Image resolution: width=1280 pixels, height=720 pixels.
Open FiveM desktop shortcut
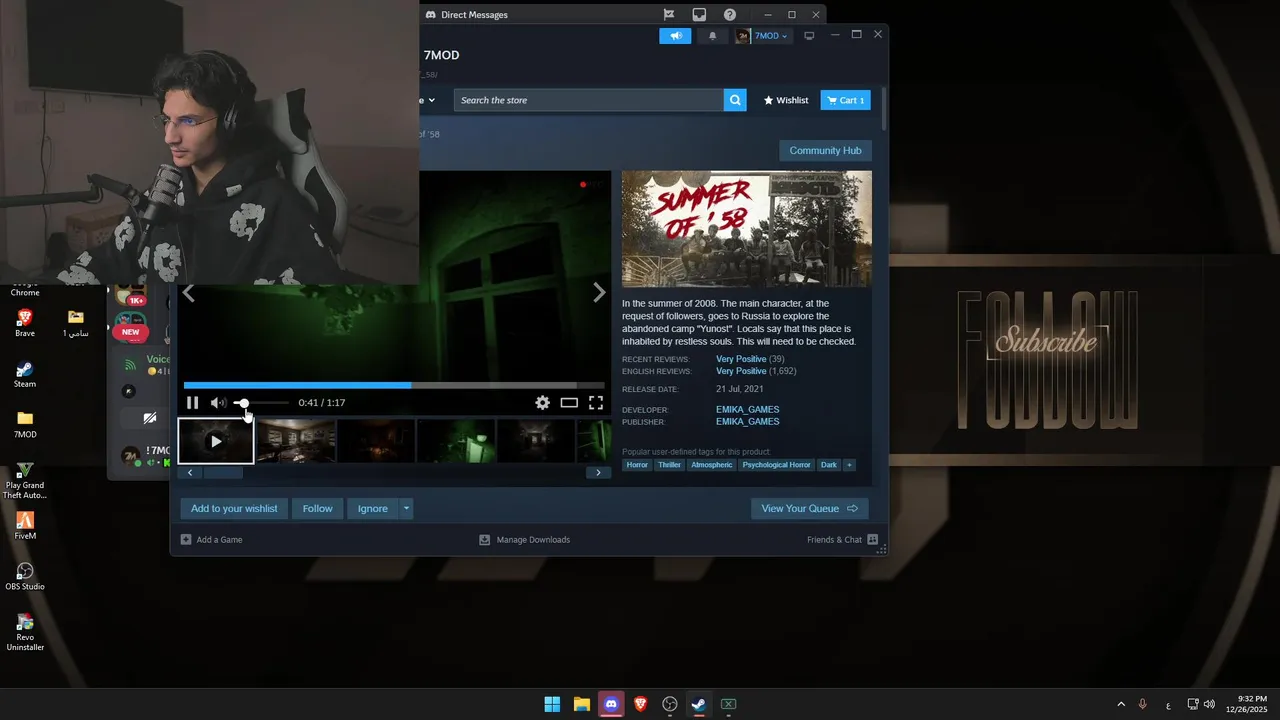[x=25, y=526]
